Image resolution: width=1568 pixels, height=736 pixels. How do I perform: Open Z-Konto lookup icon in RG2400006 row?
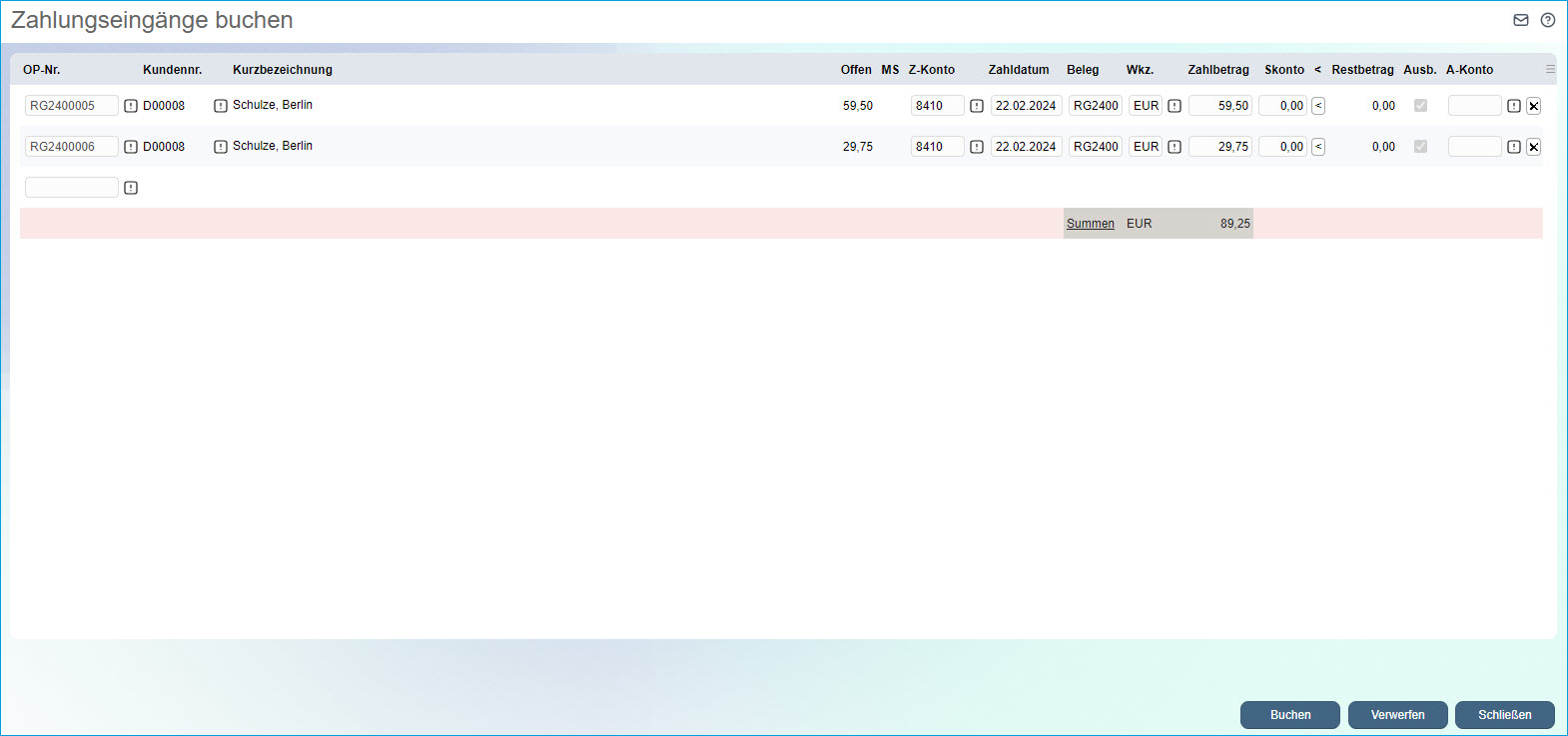tap(977, 147)
